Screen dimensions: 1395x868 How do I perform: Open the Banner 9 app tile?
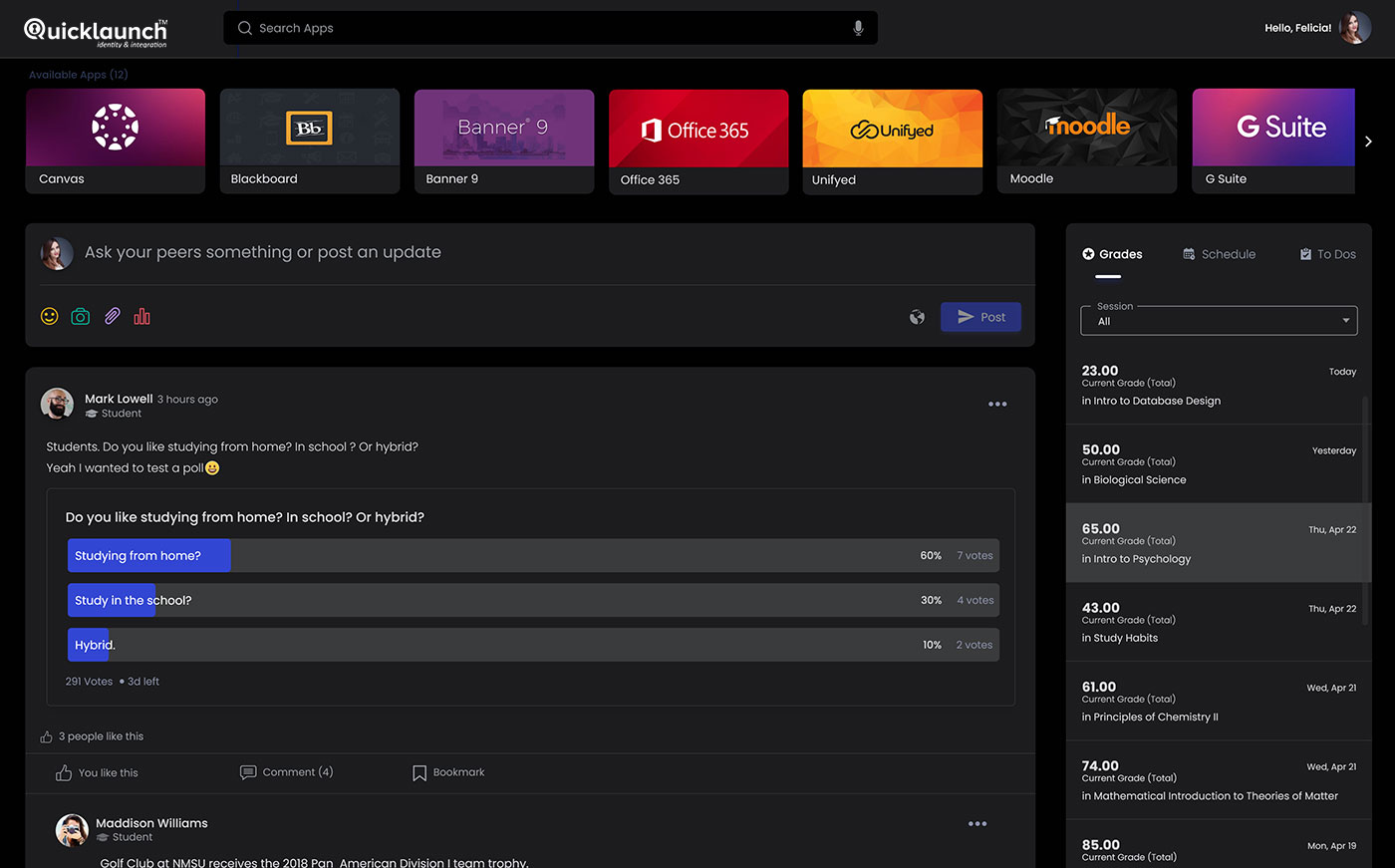504,141
